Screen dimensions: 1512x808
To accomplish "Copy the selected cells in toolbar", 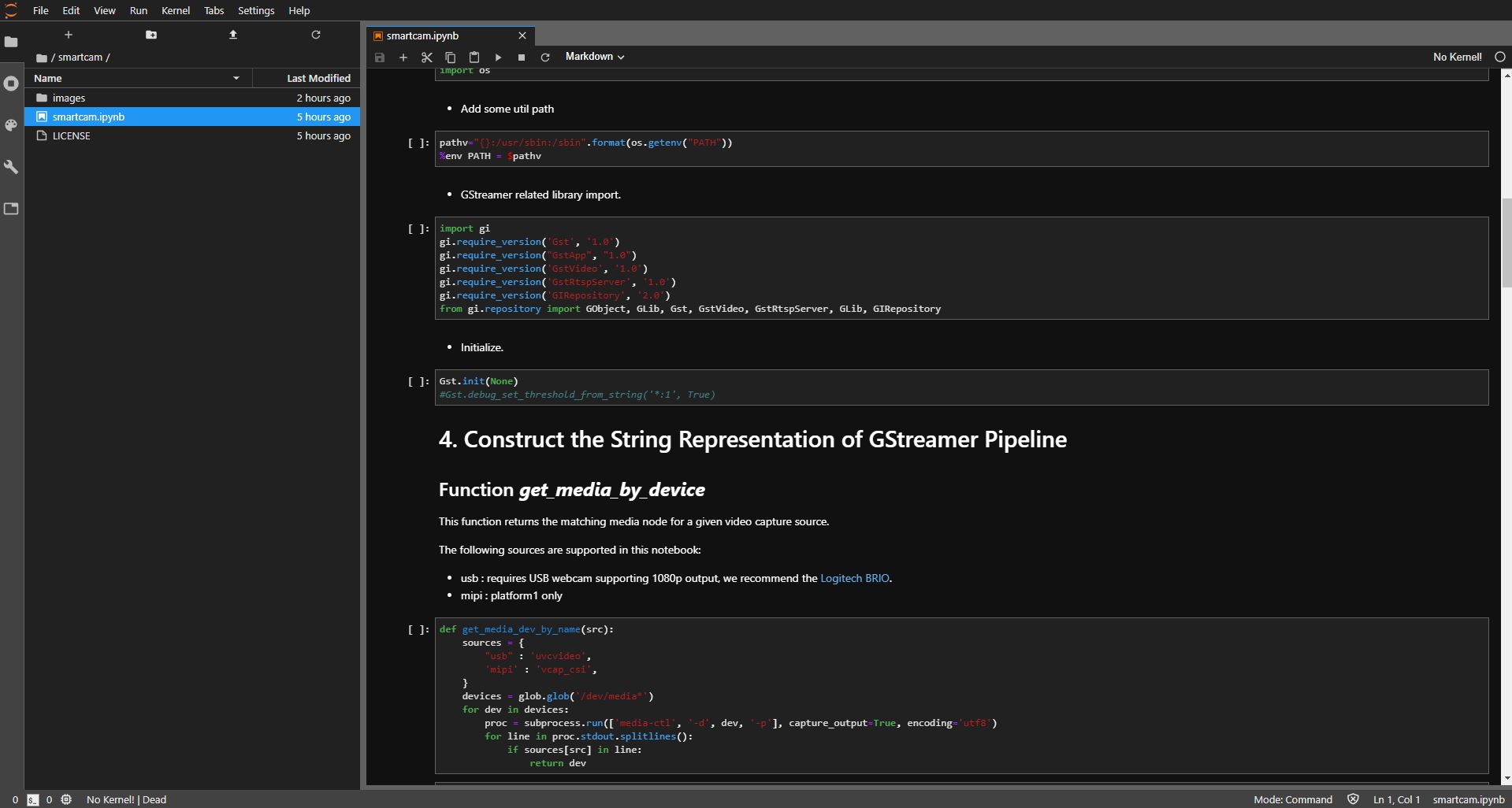I will (x=451, y=57).
